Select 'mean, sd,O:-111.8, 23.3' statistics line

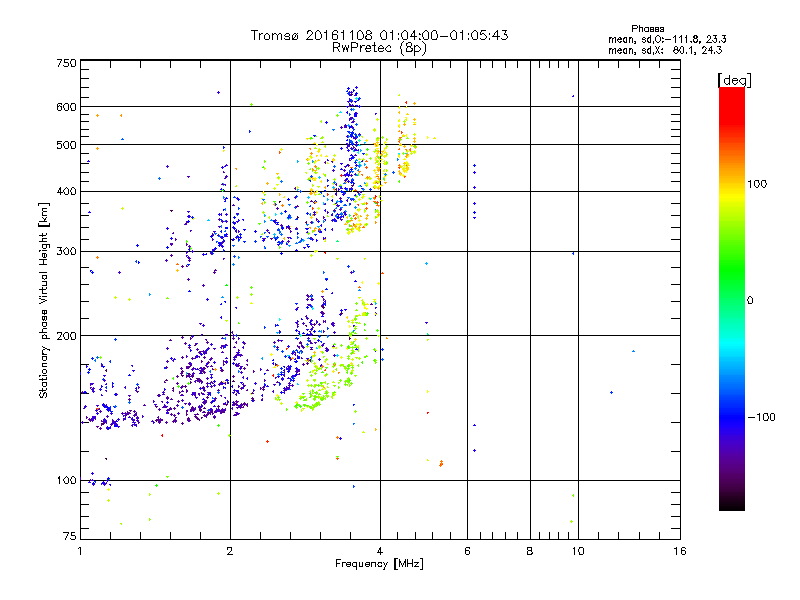[x=667, y=39]
